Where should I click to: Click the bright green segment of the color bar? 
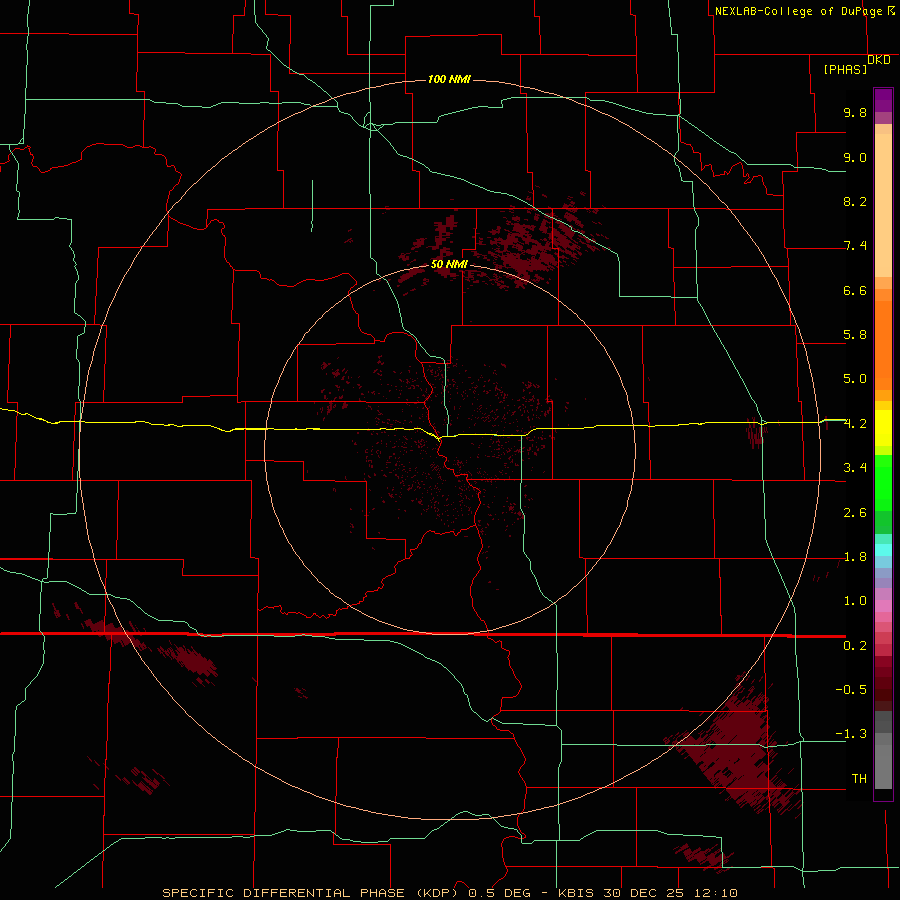click(x=883, y=483)
